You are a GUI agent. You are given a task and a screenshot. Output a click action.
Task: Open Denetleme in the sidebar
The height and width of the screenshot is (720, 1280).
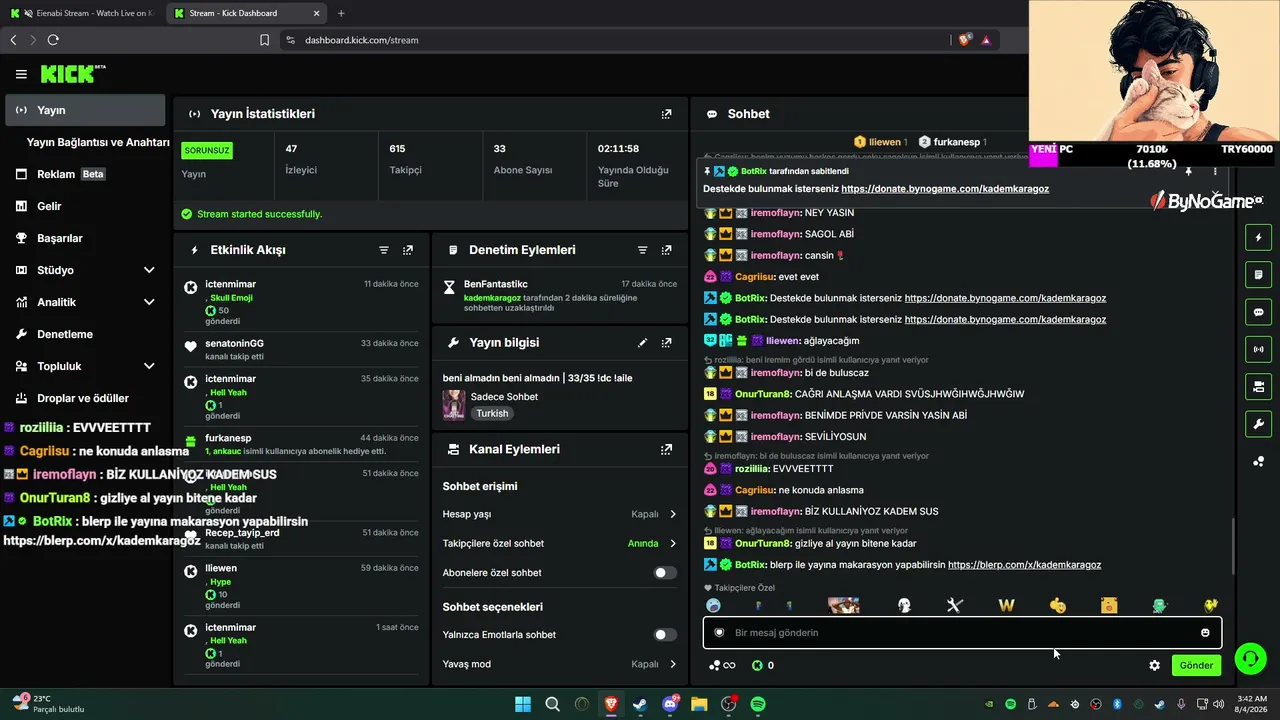85,334
